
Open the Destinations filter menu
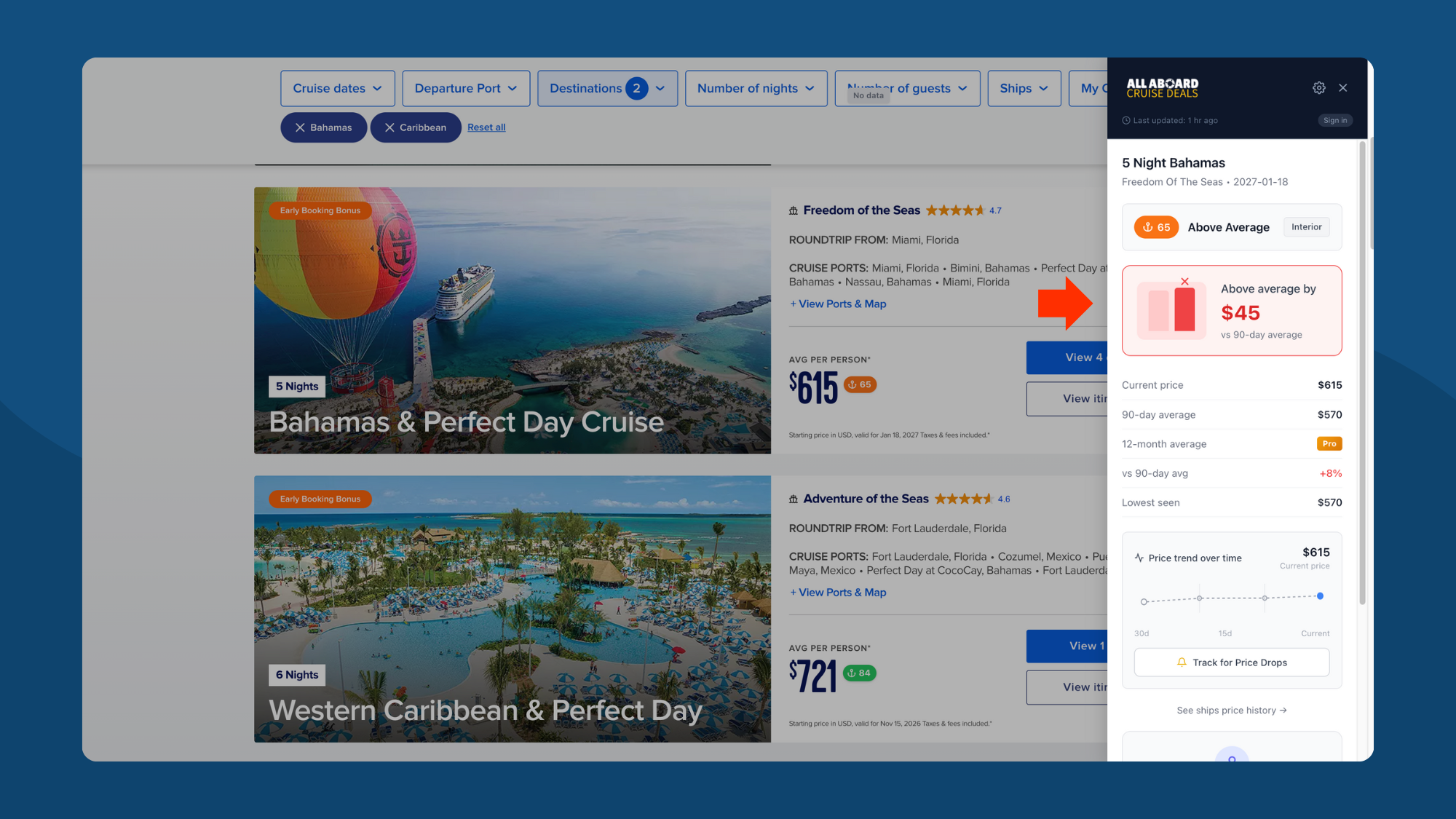[x=607, y=88]
